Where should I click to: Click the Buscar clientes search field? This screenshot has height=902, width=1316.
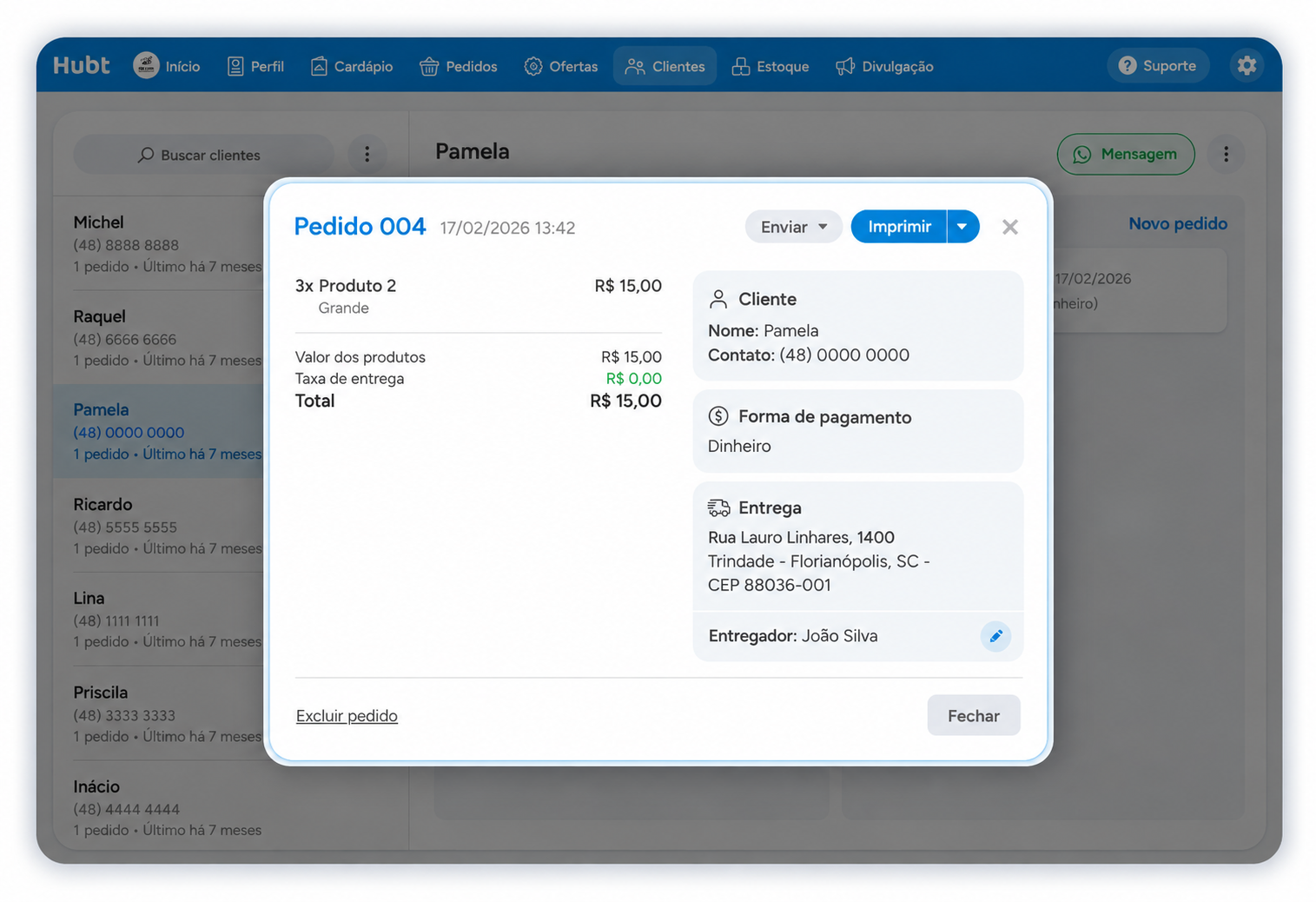[x=203, y=155]
